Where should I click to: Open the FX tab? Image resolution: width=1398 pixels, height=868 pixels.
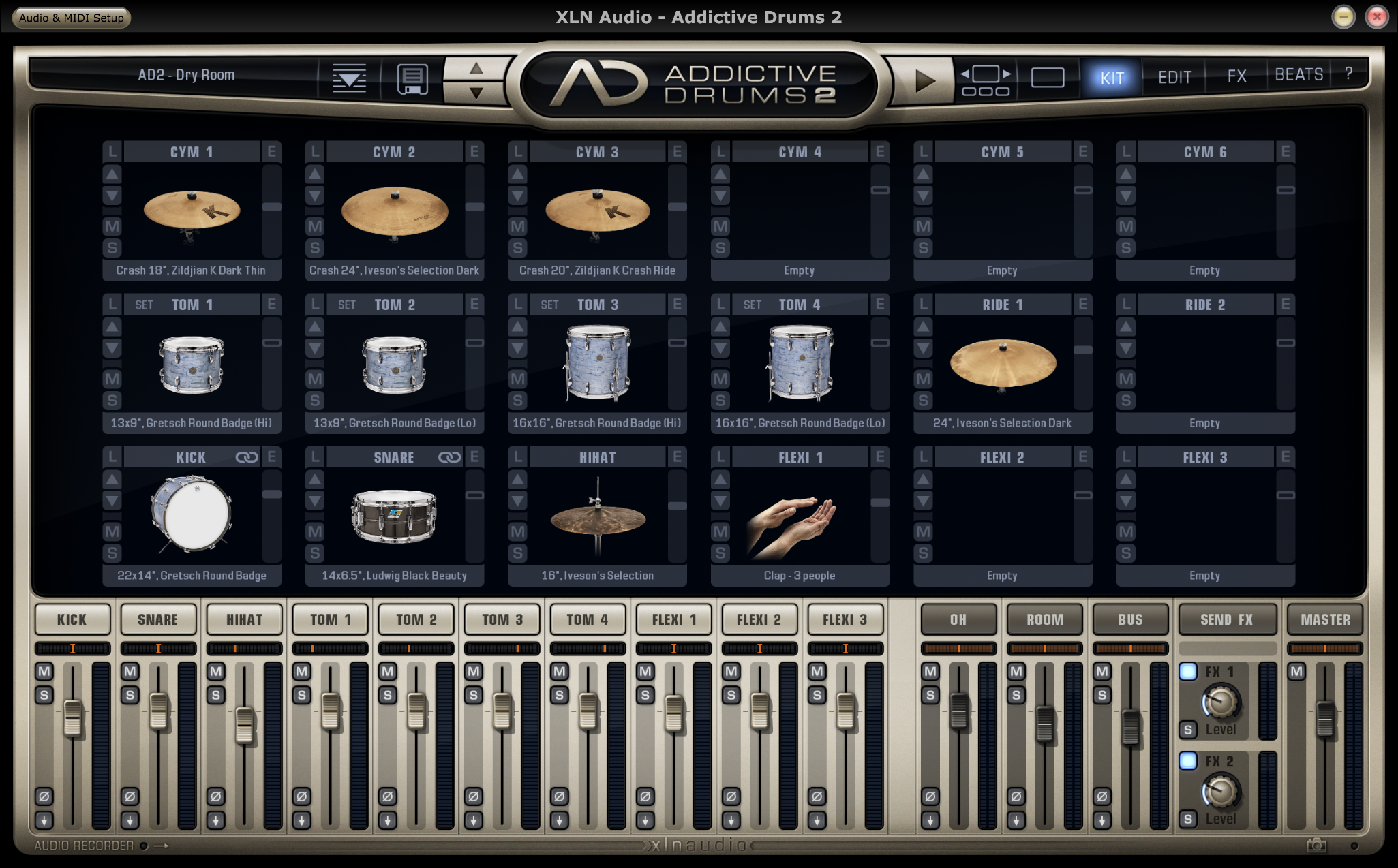pyautogui.click(x=1236, y=76)
